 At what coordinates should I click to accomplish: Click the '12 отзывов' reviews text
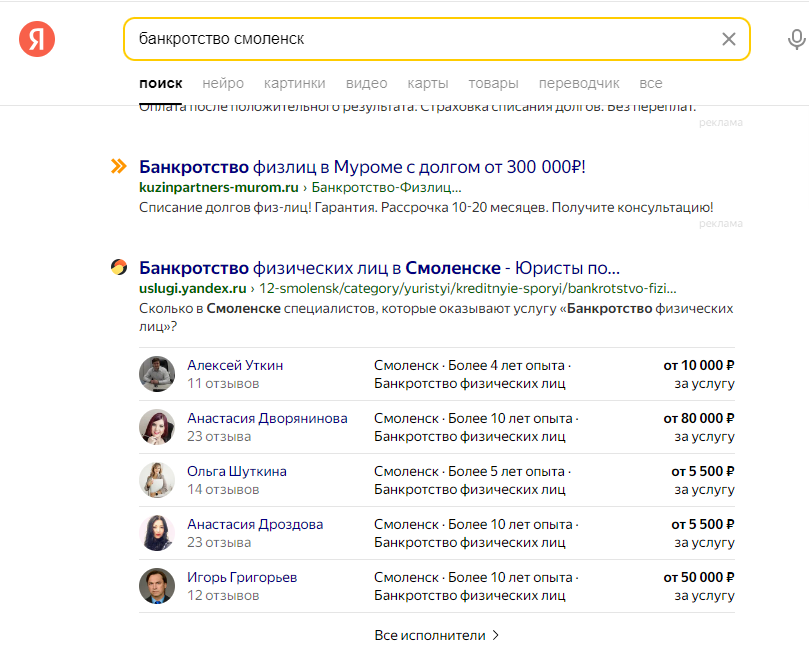(223, 595)
